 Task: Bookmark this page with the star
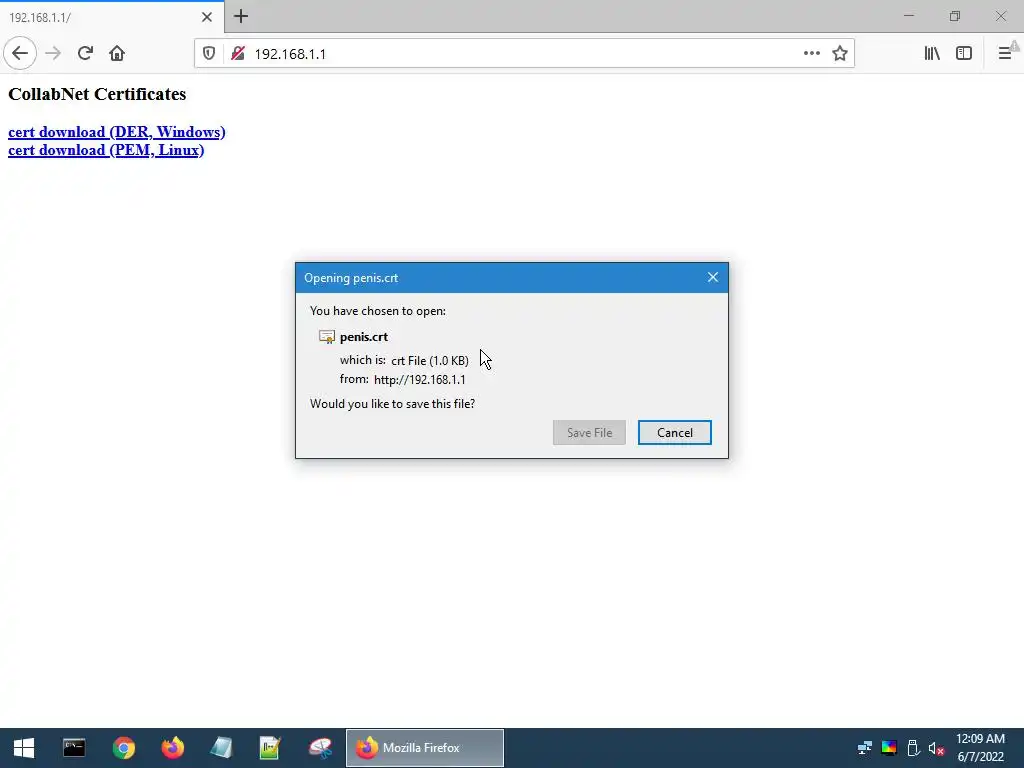[x=840, y=54]
